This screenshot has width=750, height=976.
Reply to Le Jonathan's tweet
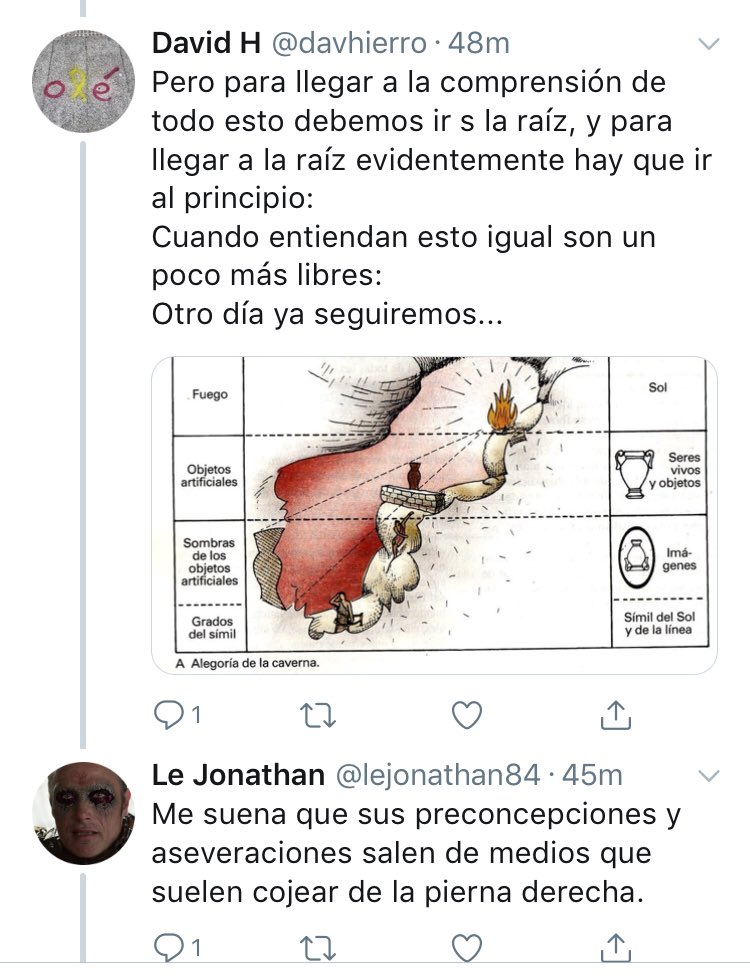pyautogui.click(x=177, y=948)
